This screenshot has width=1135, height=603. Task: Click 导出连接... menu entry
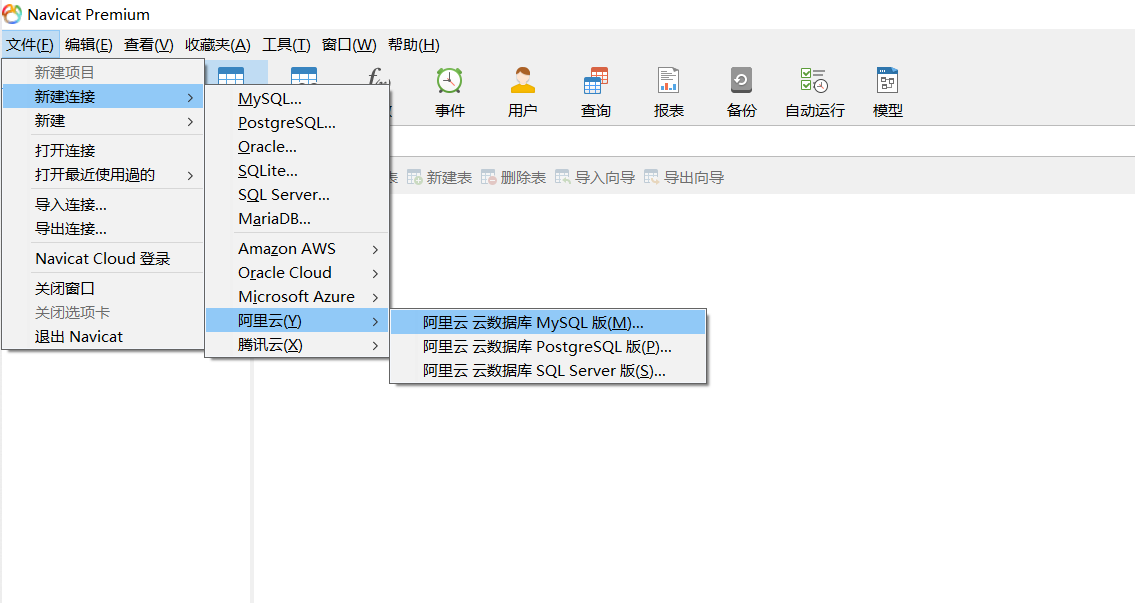pos(103,229)
